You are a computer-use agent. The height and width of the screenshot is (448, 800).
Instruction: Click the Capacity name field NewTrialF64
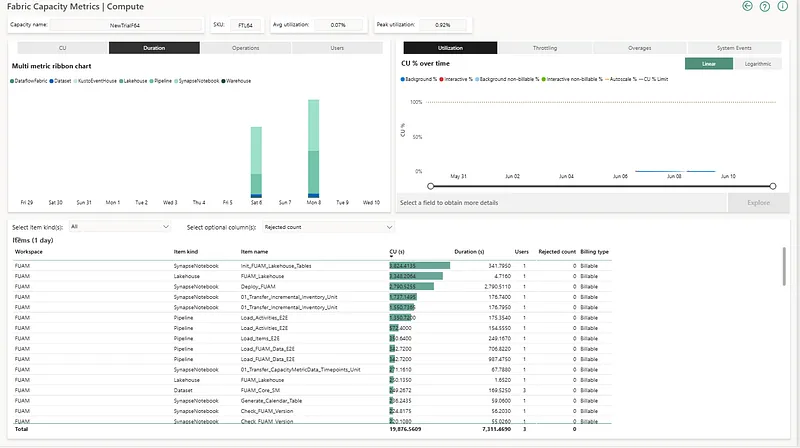tap(126, 25)
